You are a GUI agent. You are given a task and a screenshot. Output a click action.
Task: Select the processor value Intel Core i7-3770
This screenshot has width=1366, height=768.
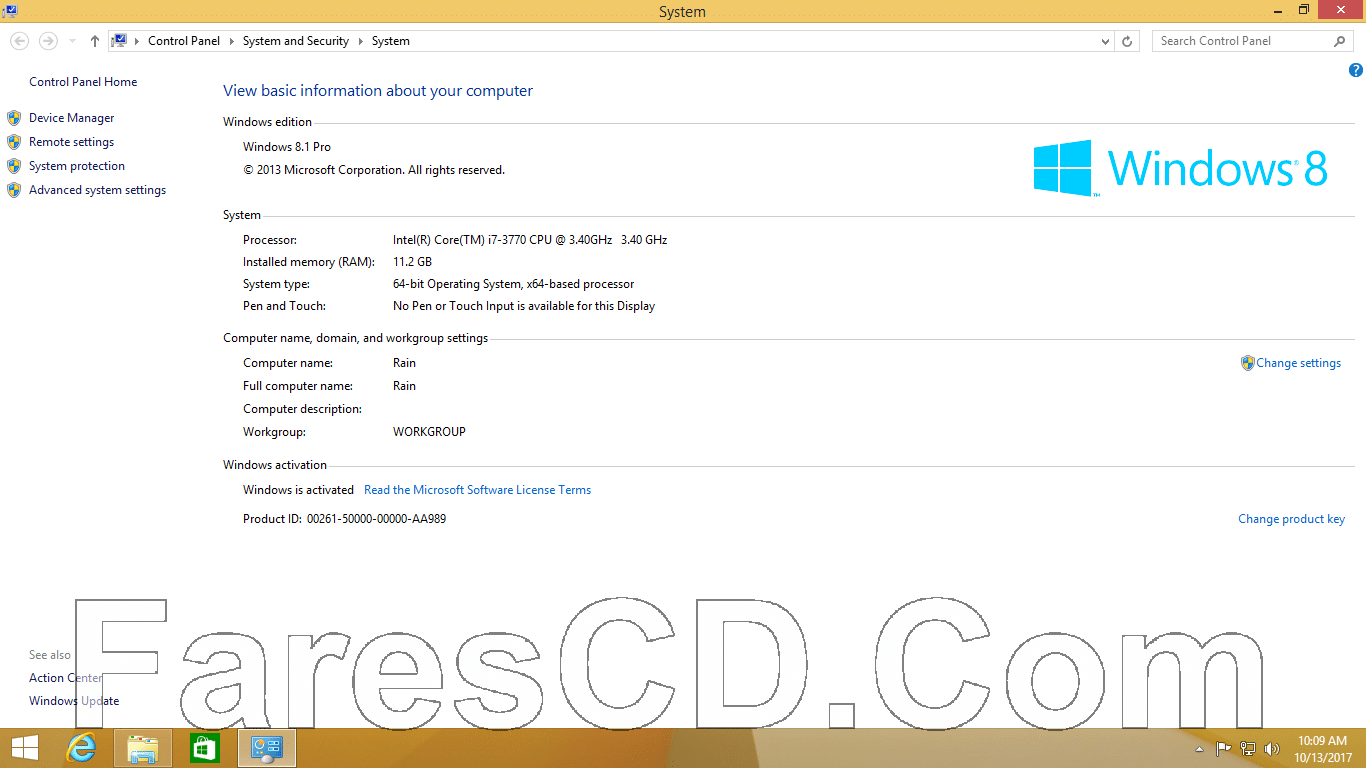pyautogui.click(x=530, y=240)
